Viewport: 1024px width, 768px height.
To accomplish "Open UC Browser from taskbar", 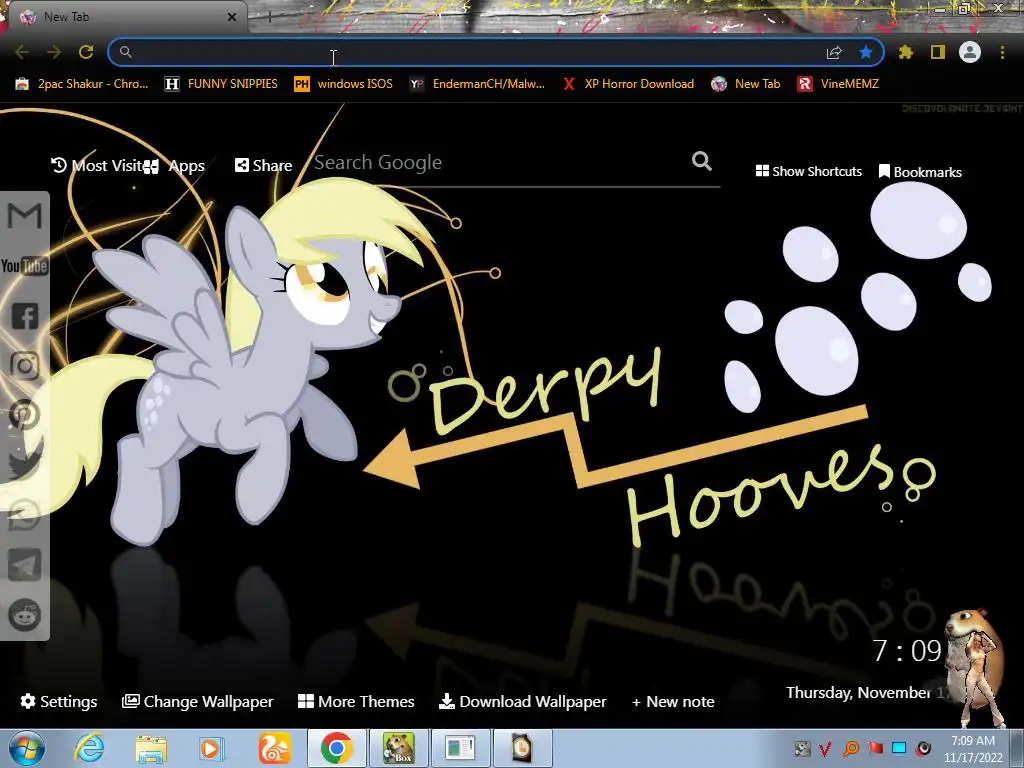I will coord(275,748).
